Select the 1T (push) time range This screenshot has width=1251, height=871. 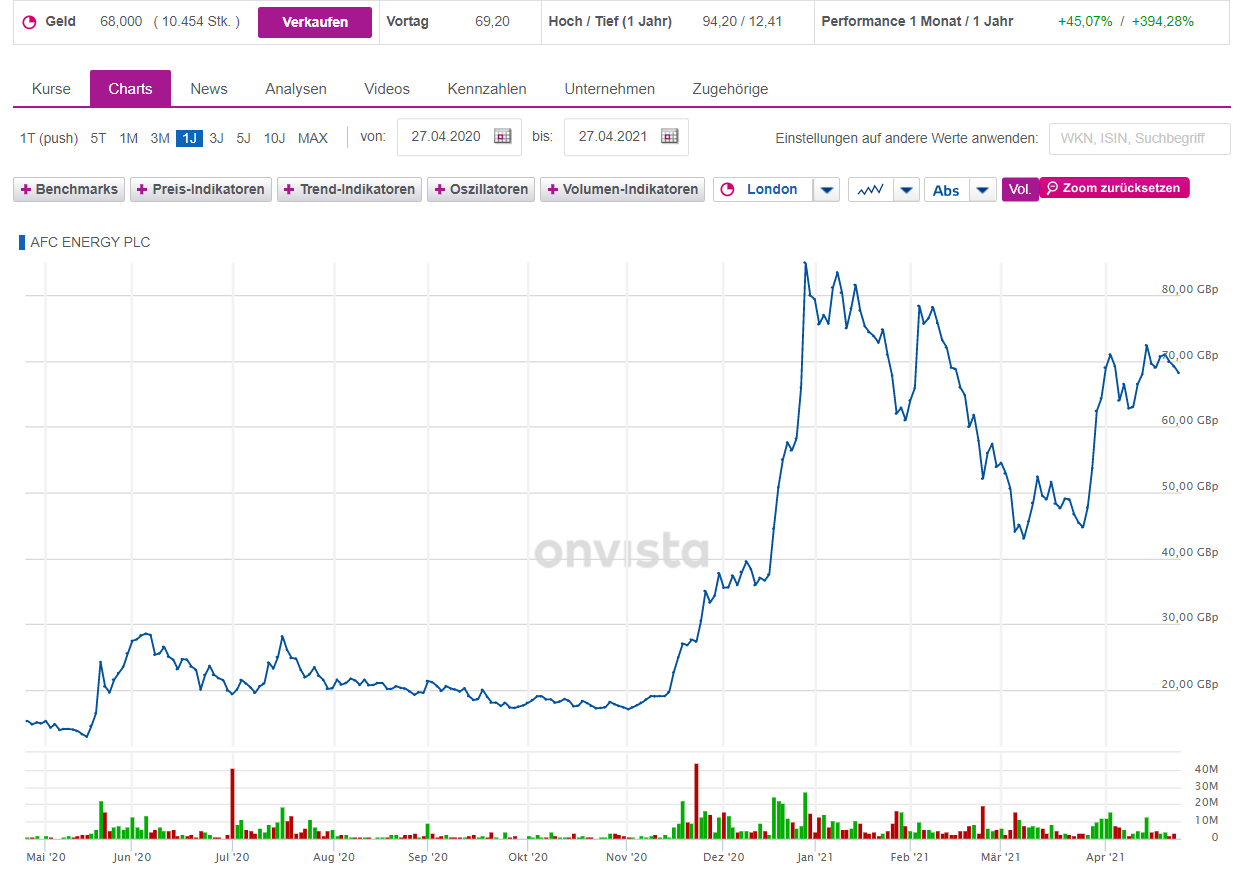click(49, 138)
